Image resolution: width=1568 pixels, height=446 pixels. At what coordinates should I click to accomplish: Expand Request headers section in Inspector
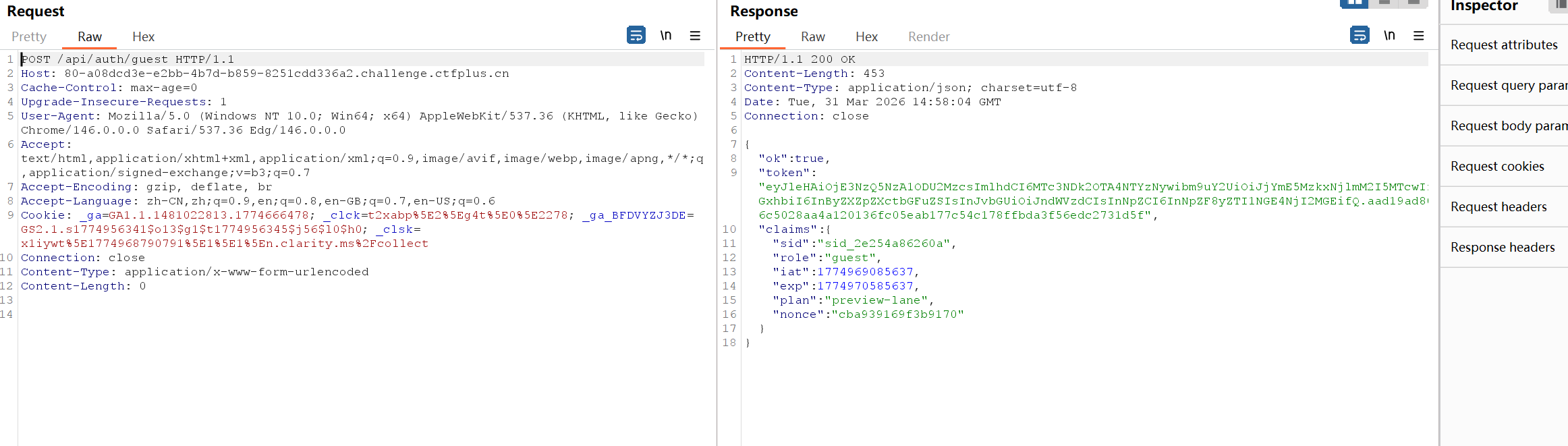pos(1499,207)
